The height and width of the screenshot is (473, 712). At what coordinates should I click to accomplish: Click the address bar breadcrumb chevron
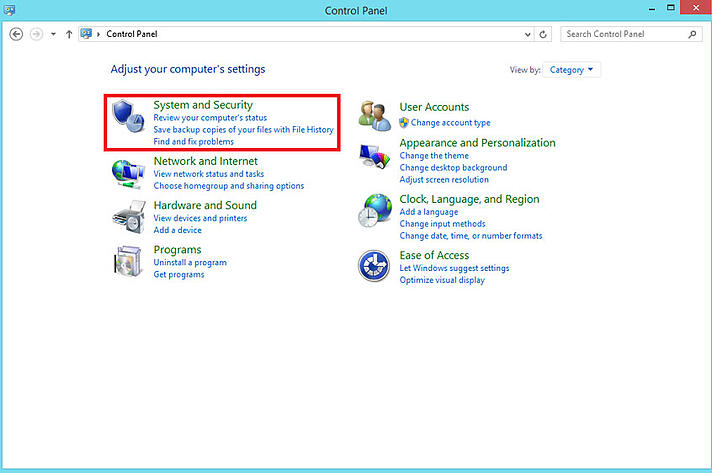(x=98, y=34)
